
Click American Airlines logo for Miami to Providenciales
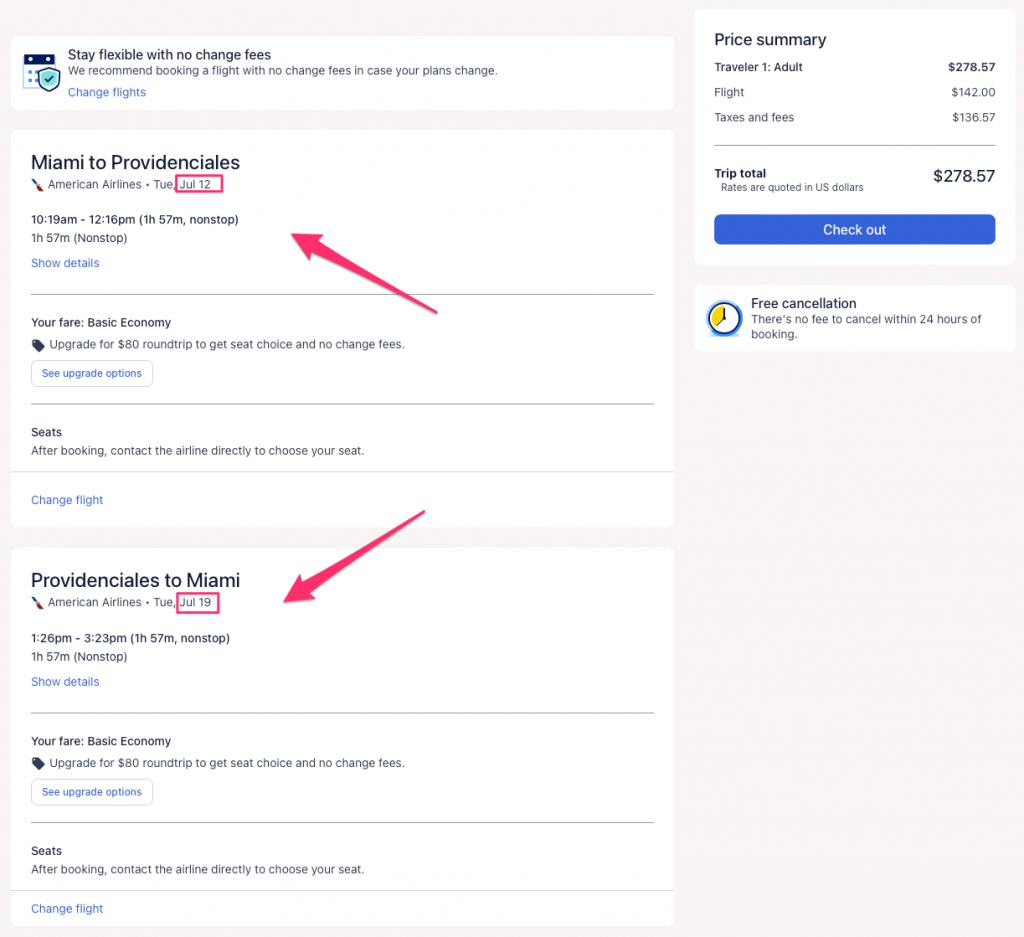(x=38, y=185)
